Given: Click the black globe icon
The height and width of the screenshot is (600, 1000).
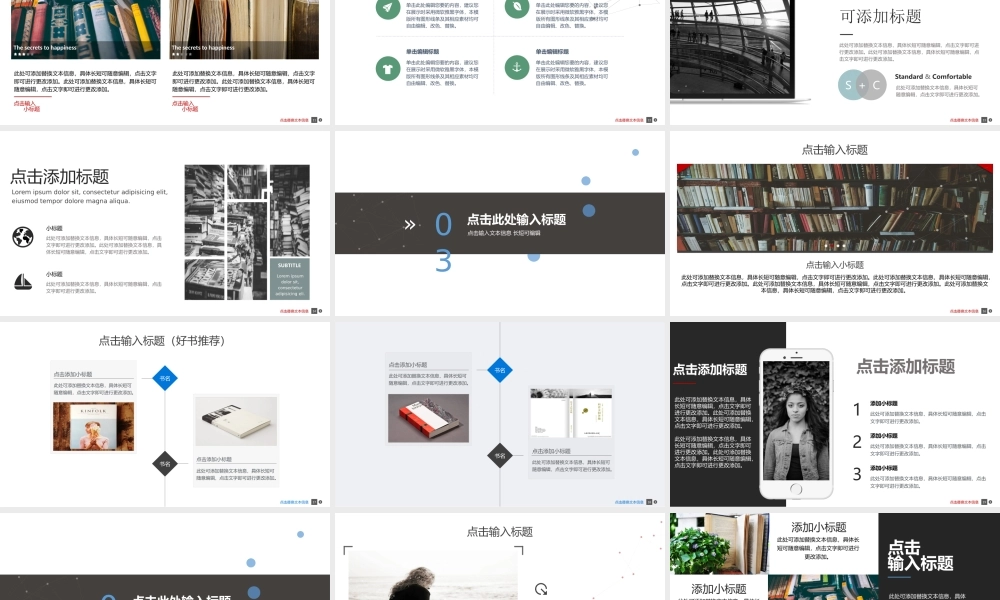Looking at the screenshot, I should click(x=23, y=237).
